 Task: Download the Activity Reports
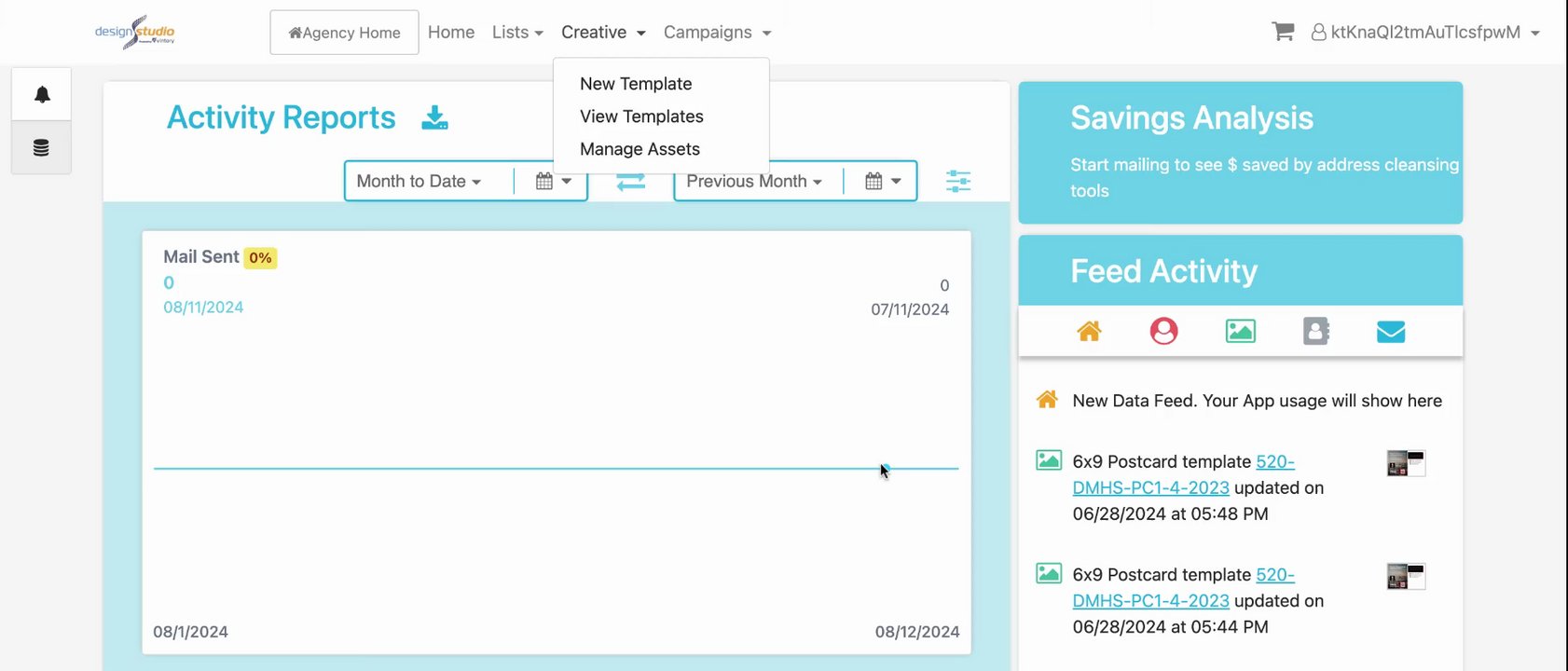[434, 117]
